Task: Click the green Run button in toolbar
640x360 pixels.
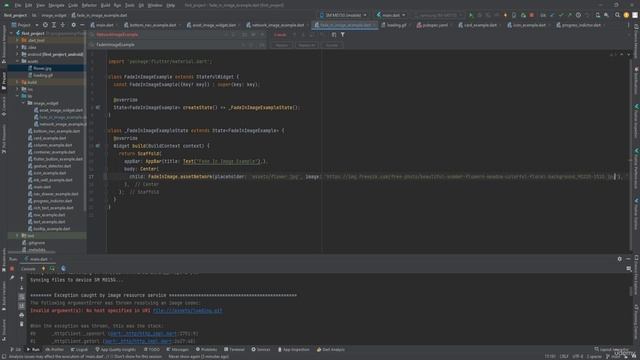Action: [471, 15]
